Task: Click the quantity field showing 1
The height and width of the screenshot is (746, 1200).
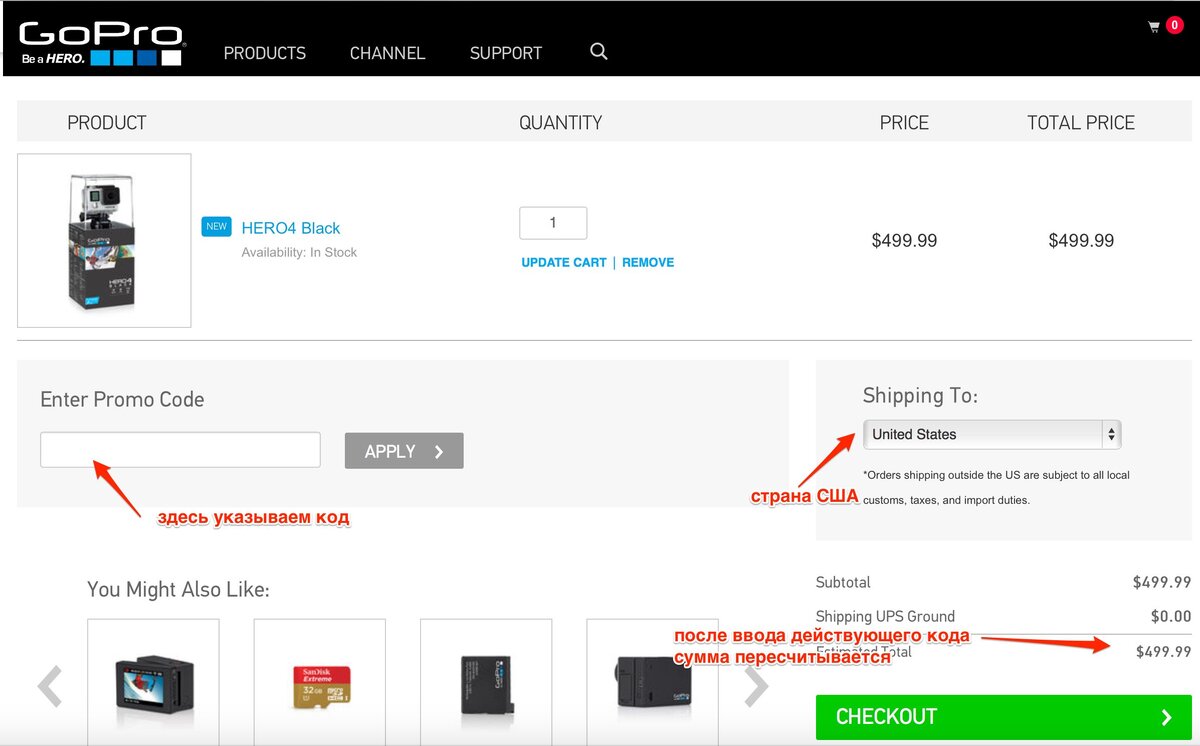Action: coord(553,223)
